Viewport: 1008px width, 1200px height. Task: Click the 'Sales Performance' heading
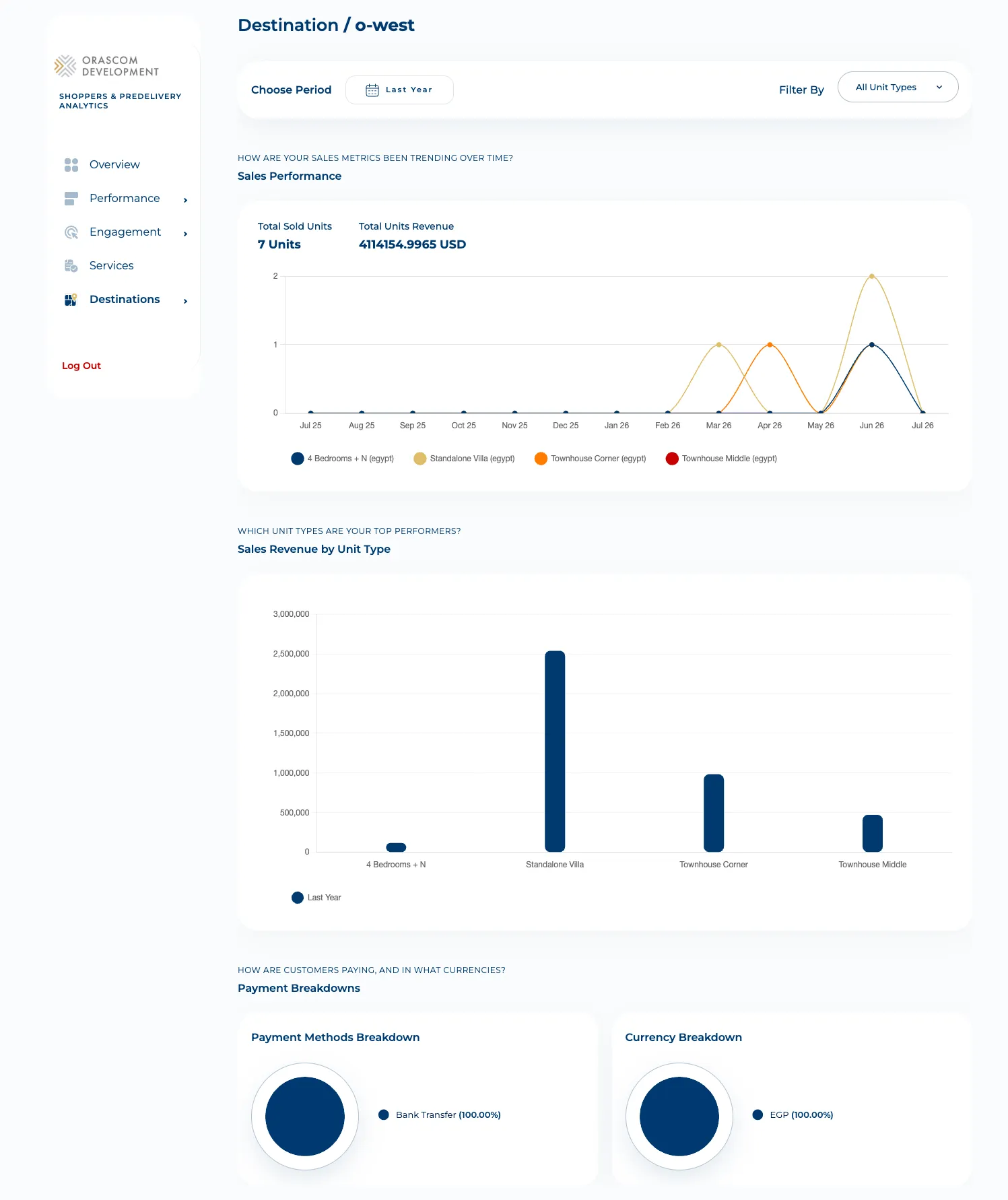click(290, 176)
